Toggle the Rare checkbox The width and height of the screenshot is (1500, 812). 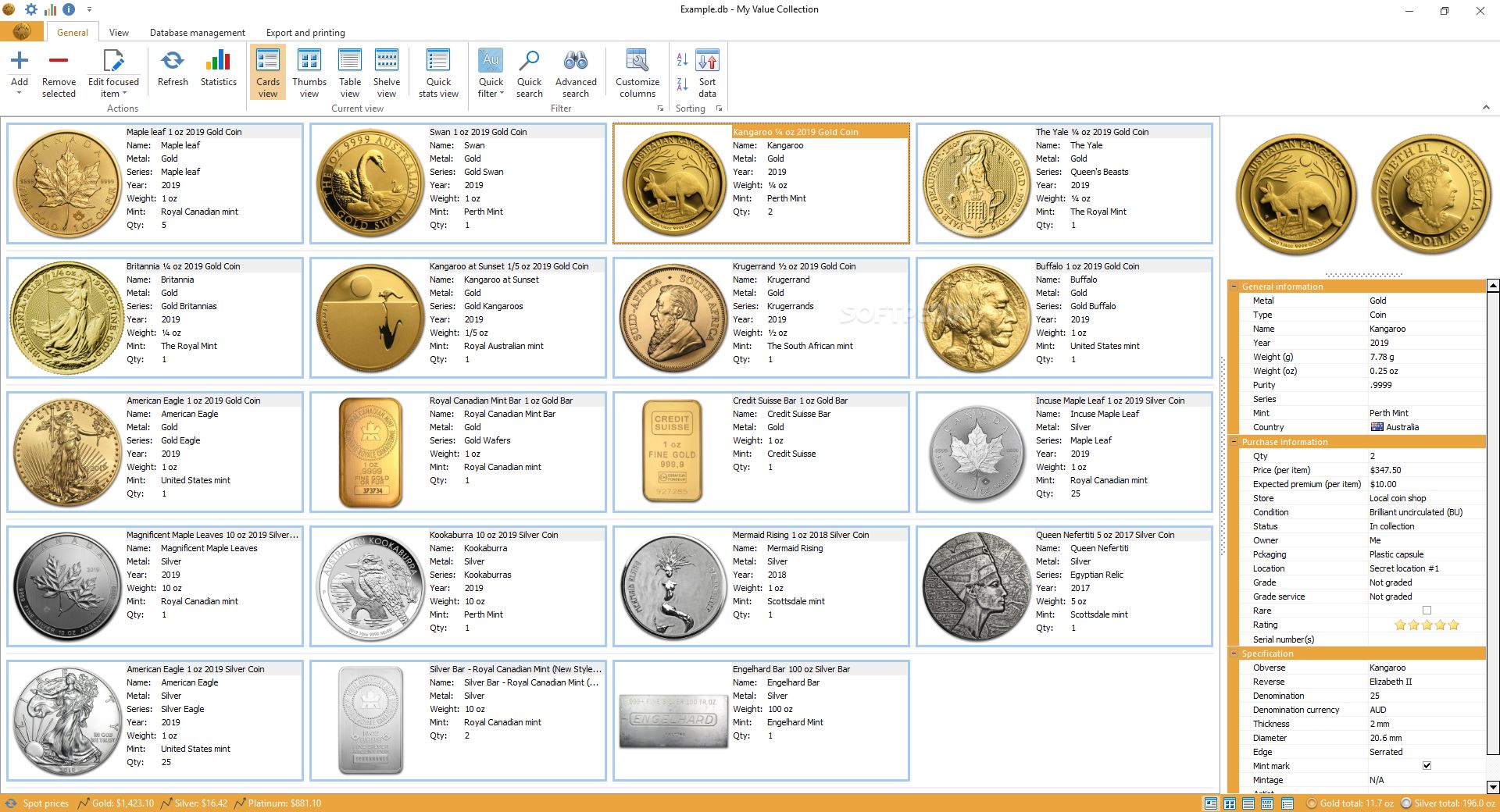coord(1427,611)
